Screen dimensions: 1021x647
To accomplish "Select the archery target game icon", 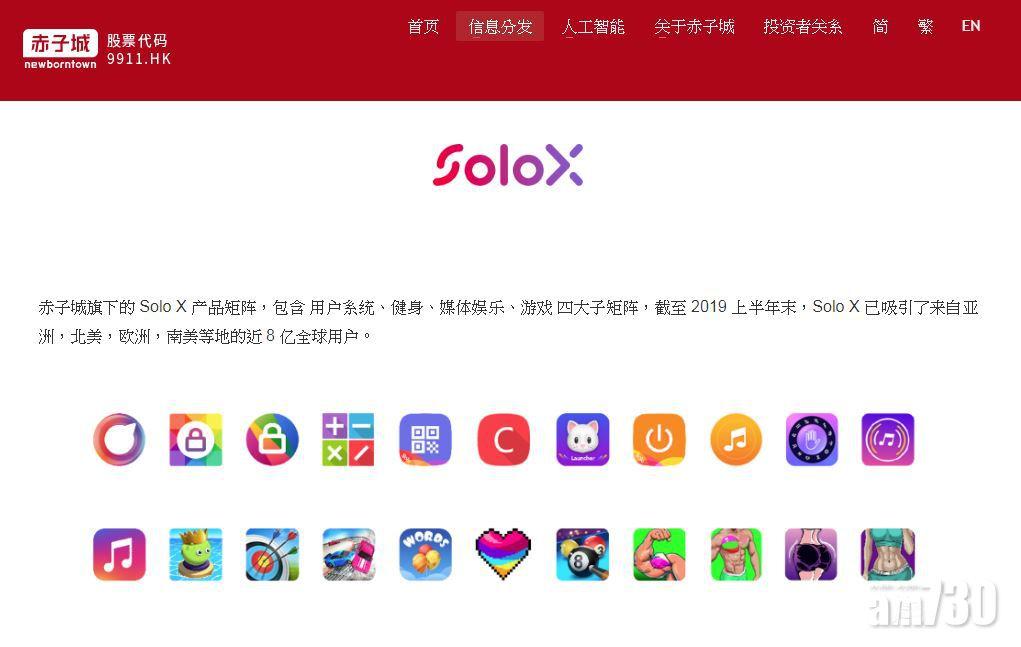I will 272,555.
